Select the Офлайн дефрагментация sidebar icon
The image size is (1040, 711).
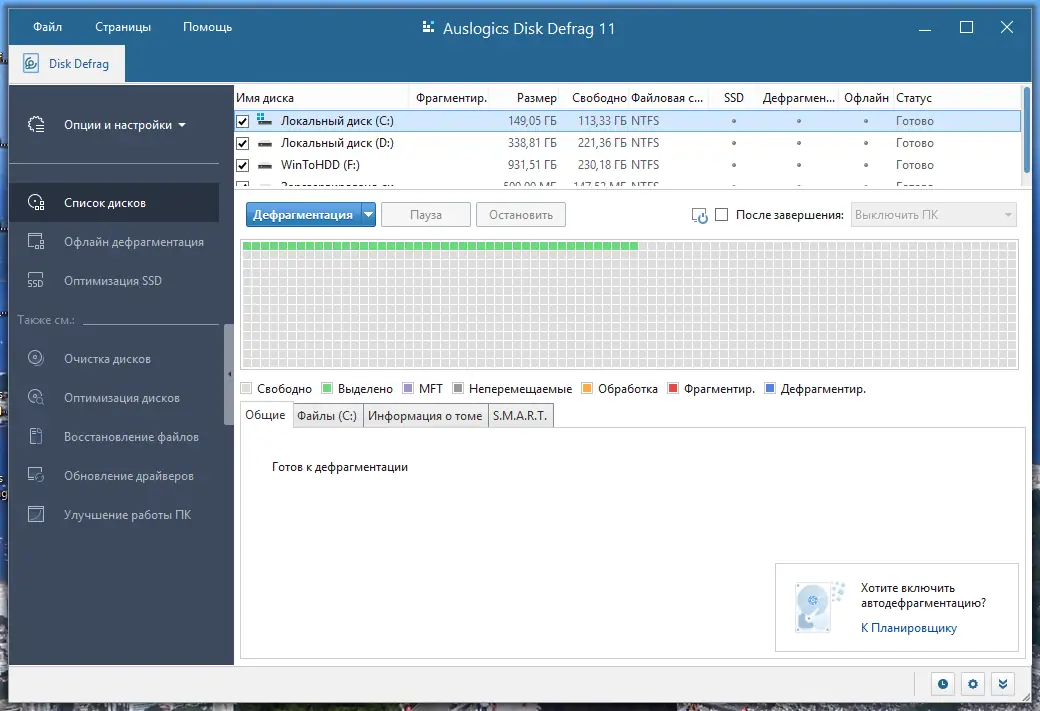34,241
